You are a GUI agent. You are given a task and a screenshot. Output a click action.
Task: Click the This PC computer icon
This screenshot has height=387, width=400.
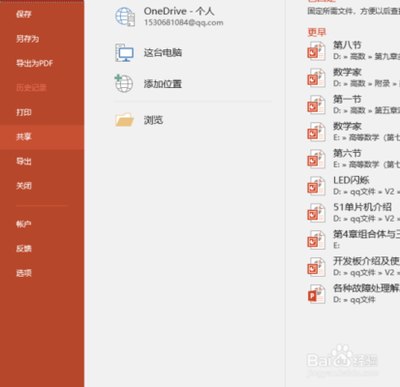tap(124, 53)
